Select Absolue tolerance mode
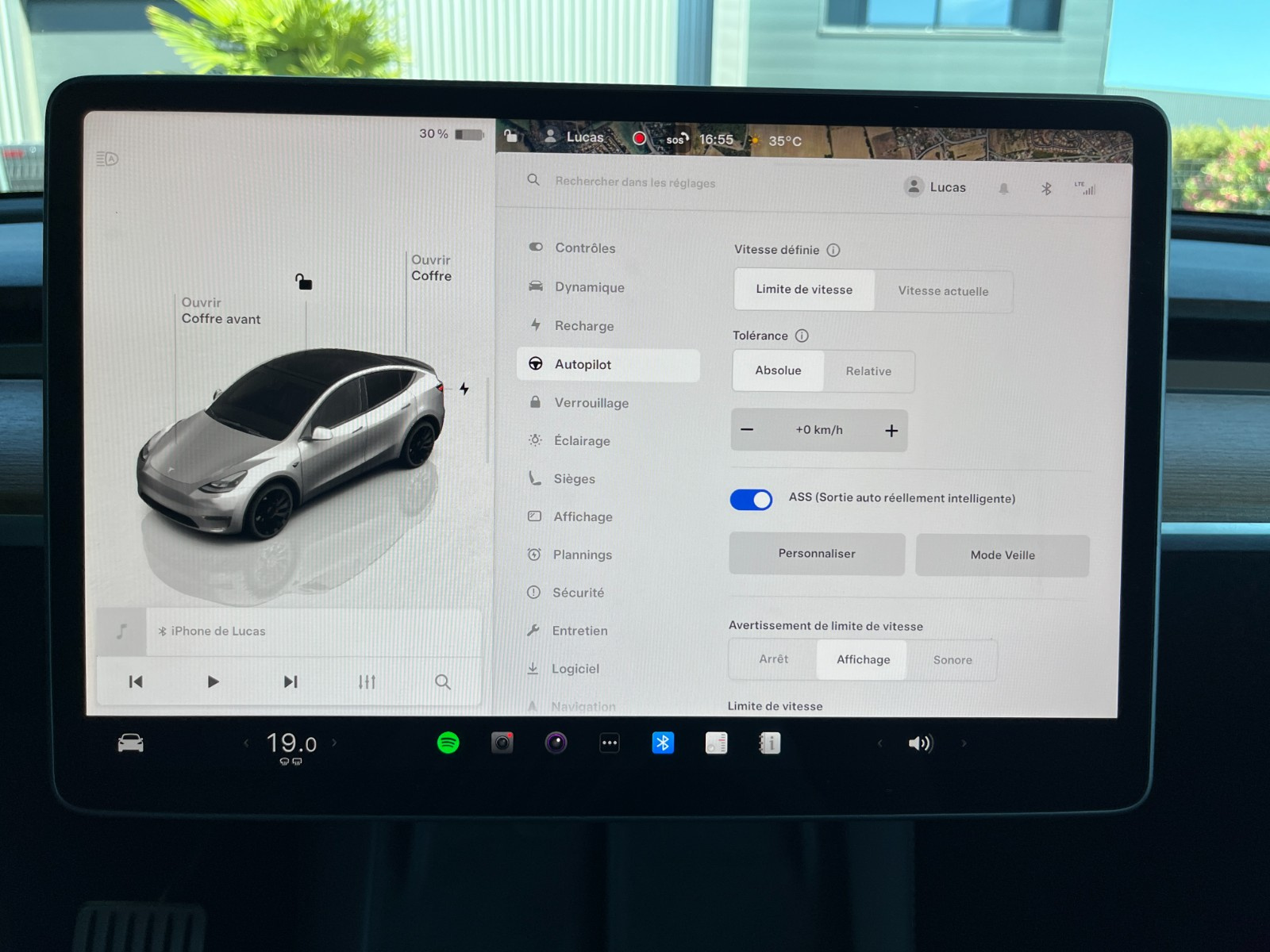 coord(778,370)
